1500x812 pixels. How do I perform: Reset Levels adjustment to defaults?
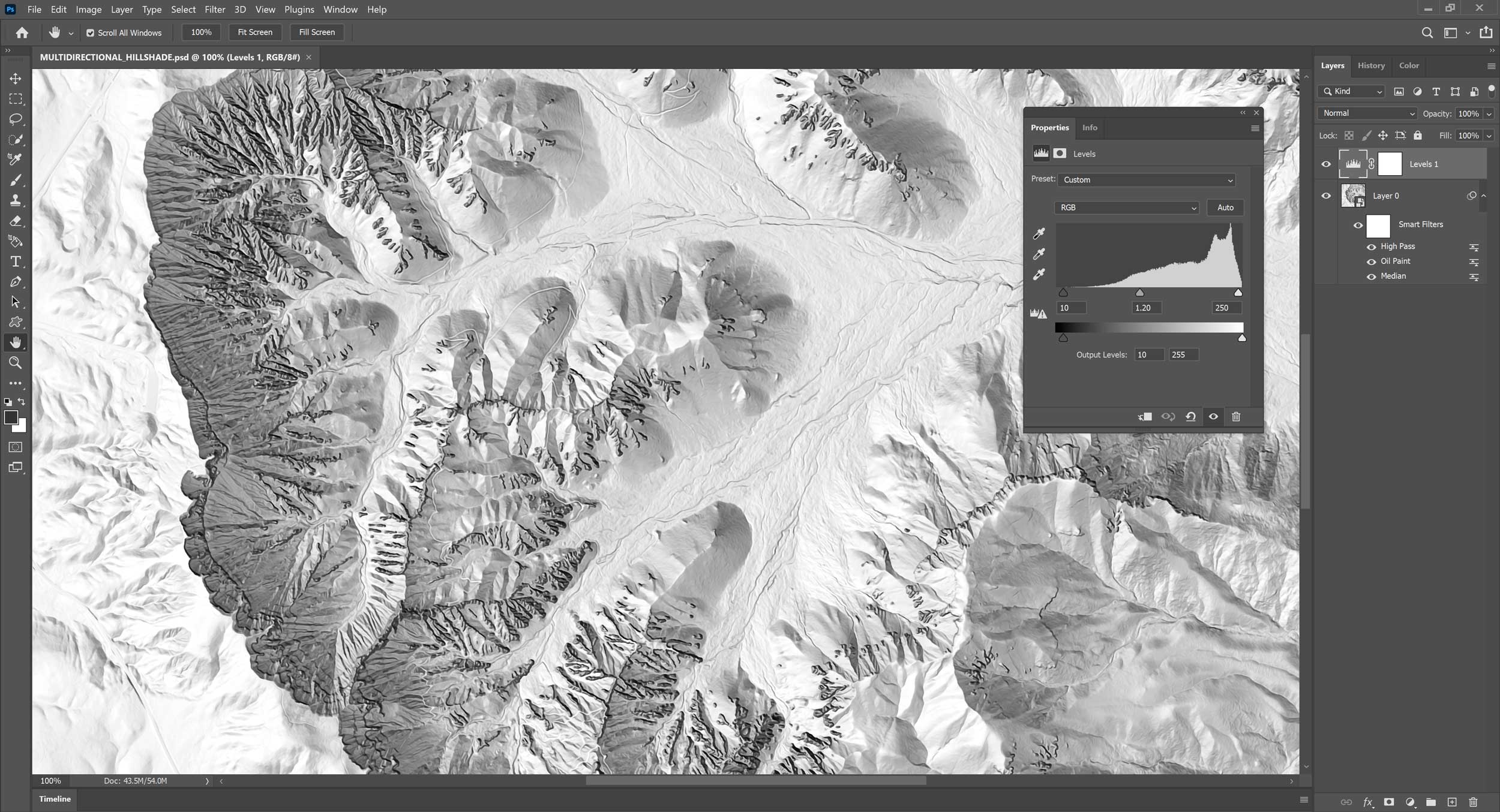[1190, 417]
